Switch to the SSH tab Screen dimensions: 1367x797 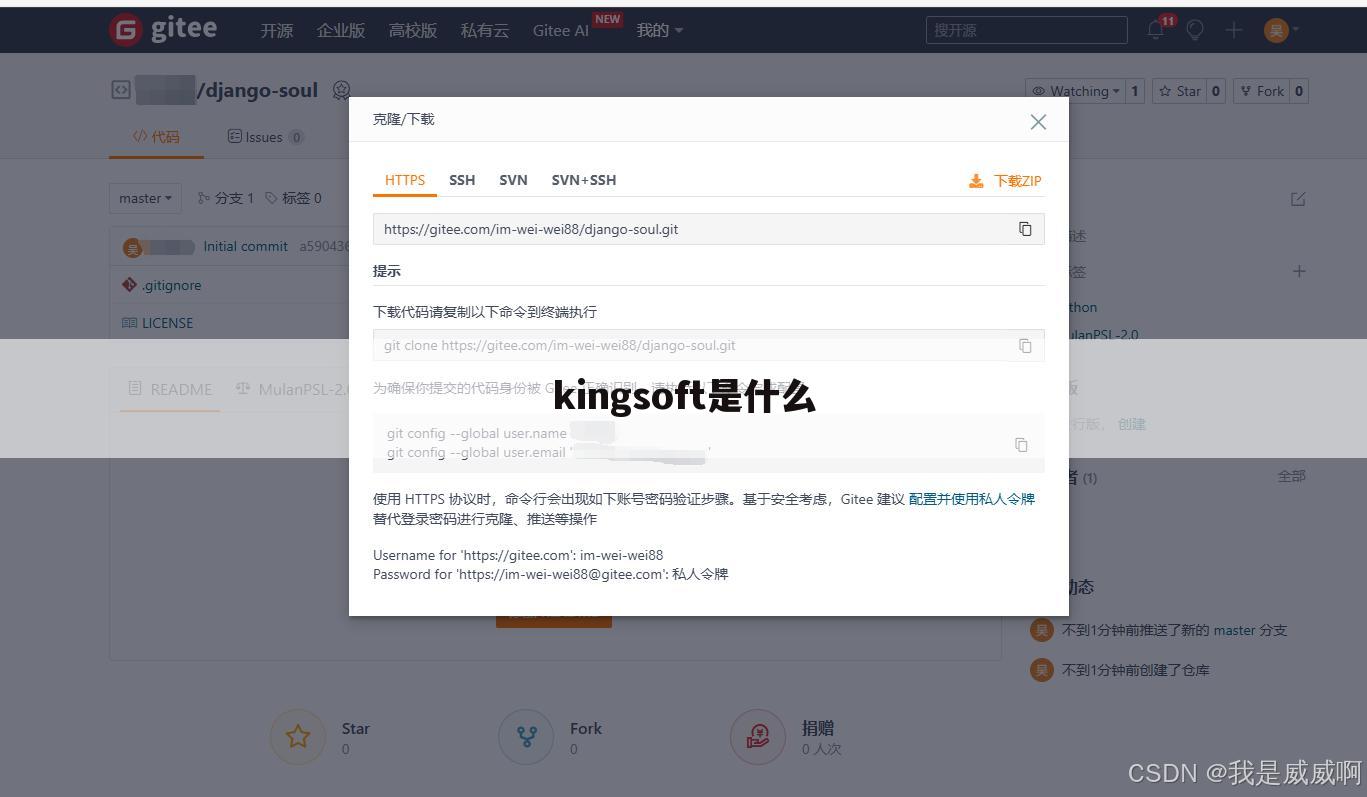click(x=462, y=180)
